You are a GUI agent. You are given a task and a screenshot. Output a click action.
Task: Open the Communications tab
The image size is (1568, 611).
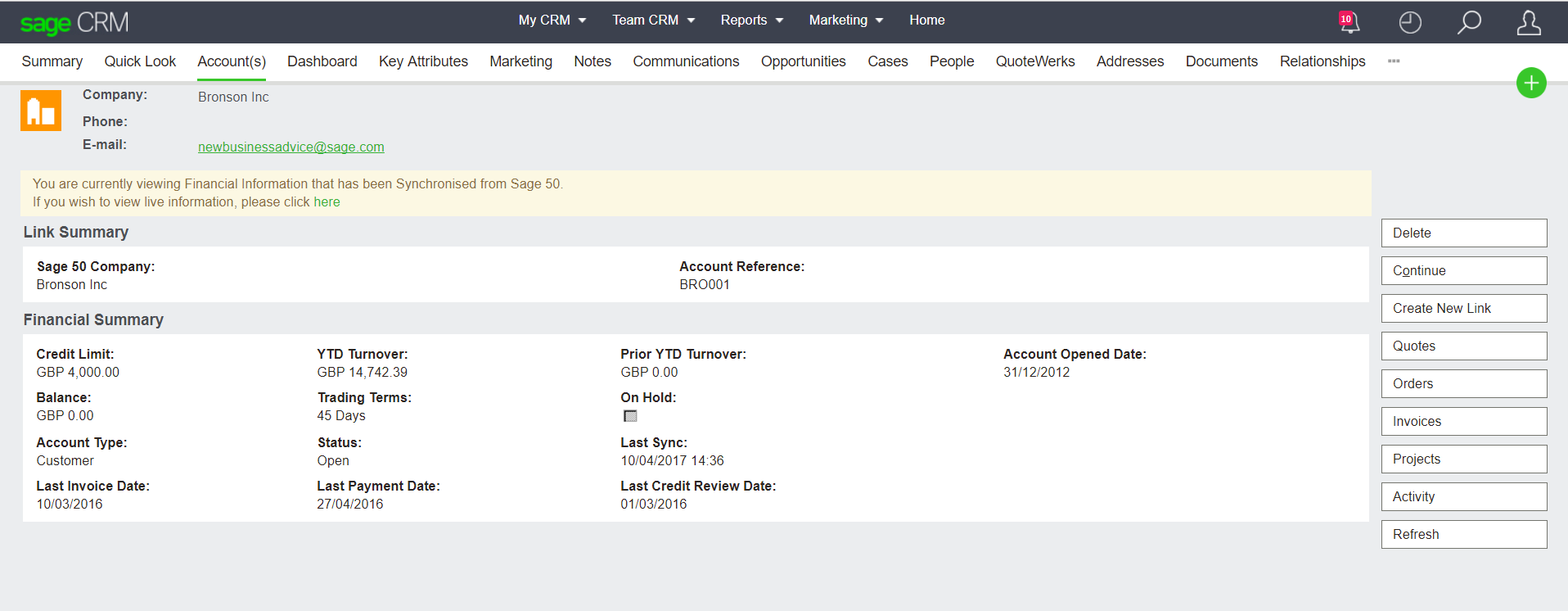(x=686, y=61)
